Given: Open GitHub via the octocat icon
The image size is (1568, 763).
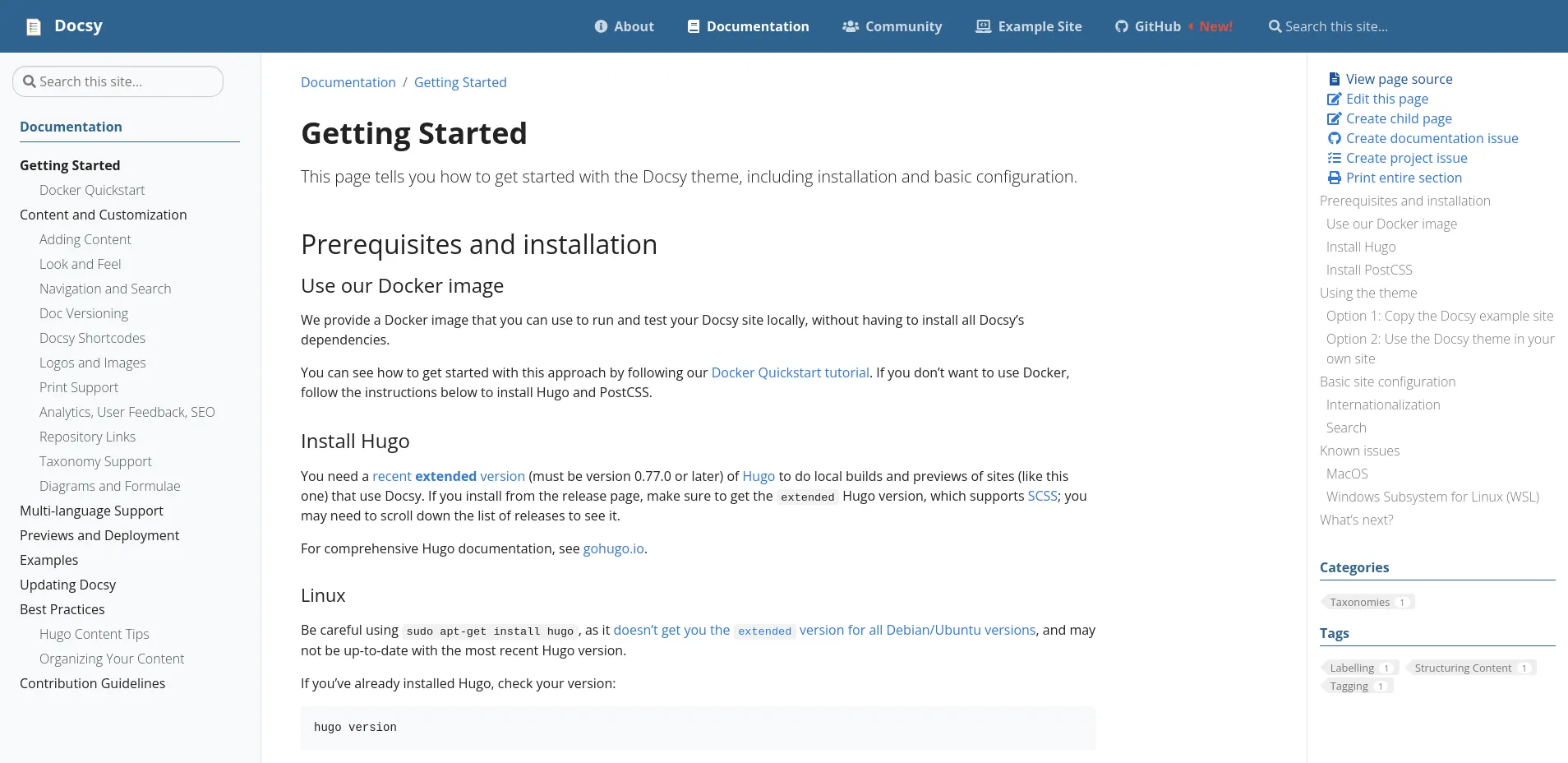Looking at the screenshot, I should (x=1121, y=26).
